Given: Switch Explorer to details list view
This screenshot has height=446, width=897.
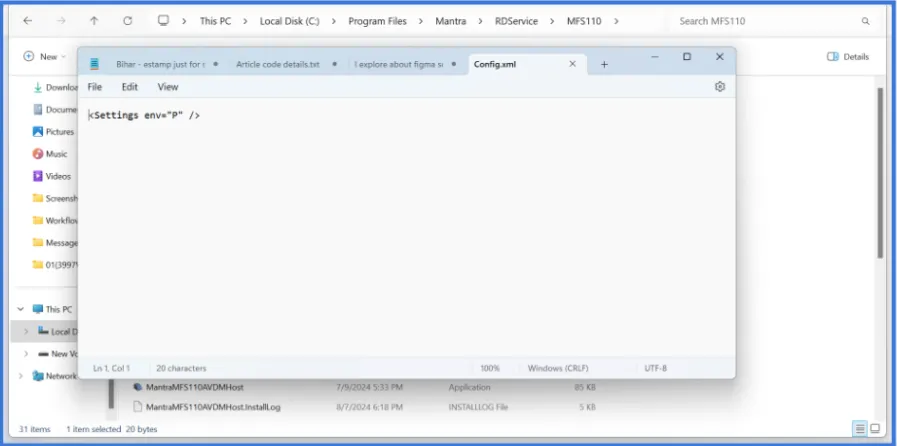Looking at the screenshot, I should (859, 428).
